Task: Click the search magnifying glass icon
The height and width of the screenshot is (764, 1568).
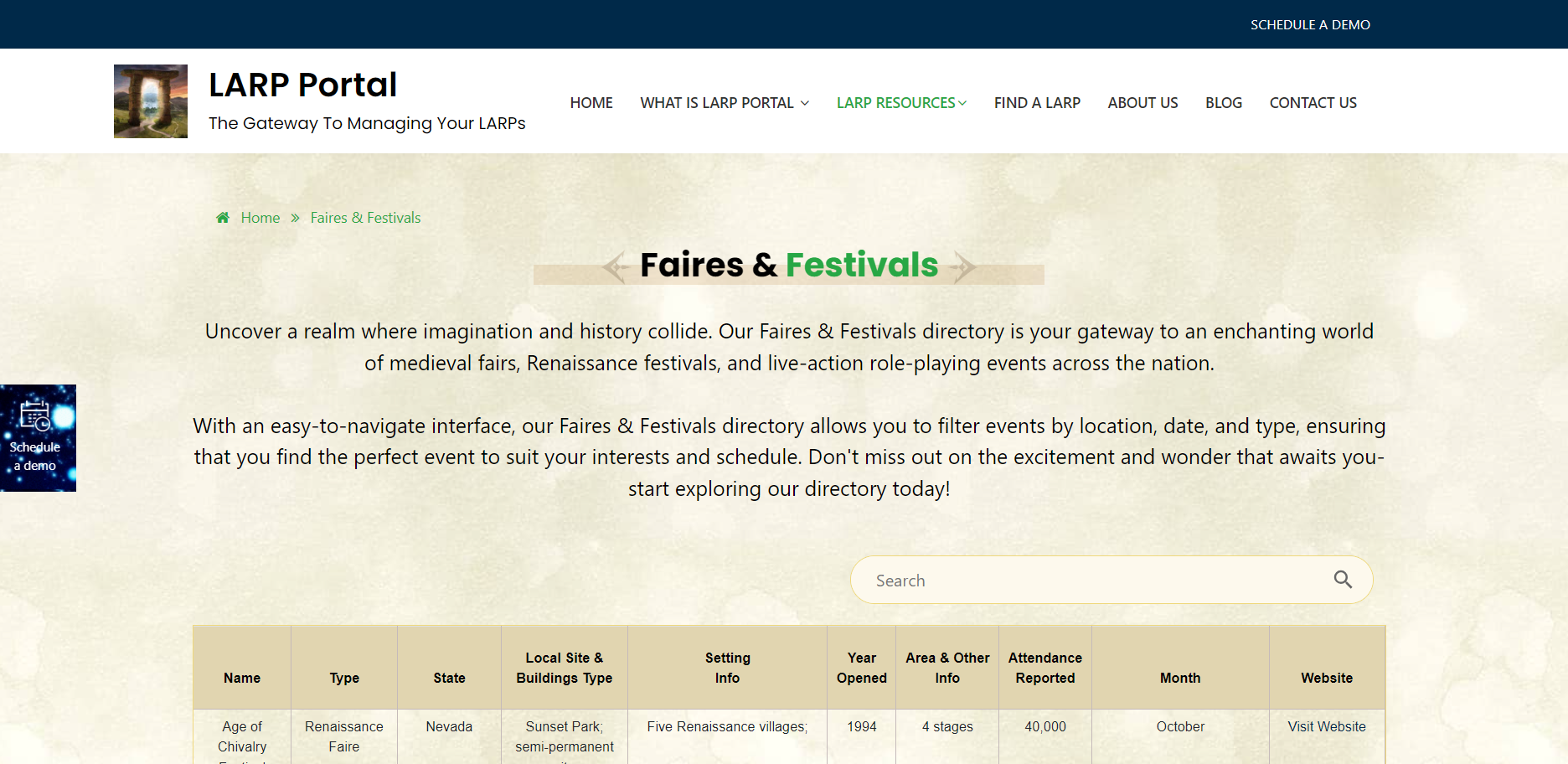Action: click(x=1343, y=580)
